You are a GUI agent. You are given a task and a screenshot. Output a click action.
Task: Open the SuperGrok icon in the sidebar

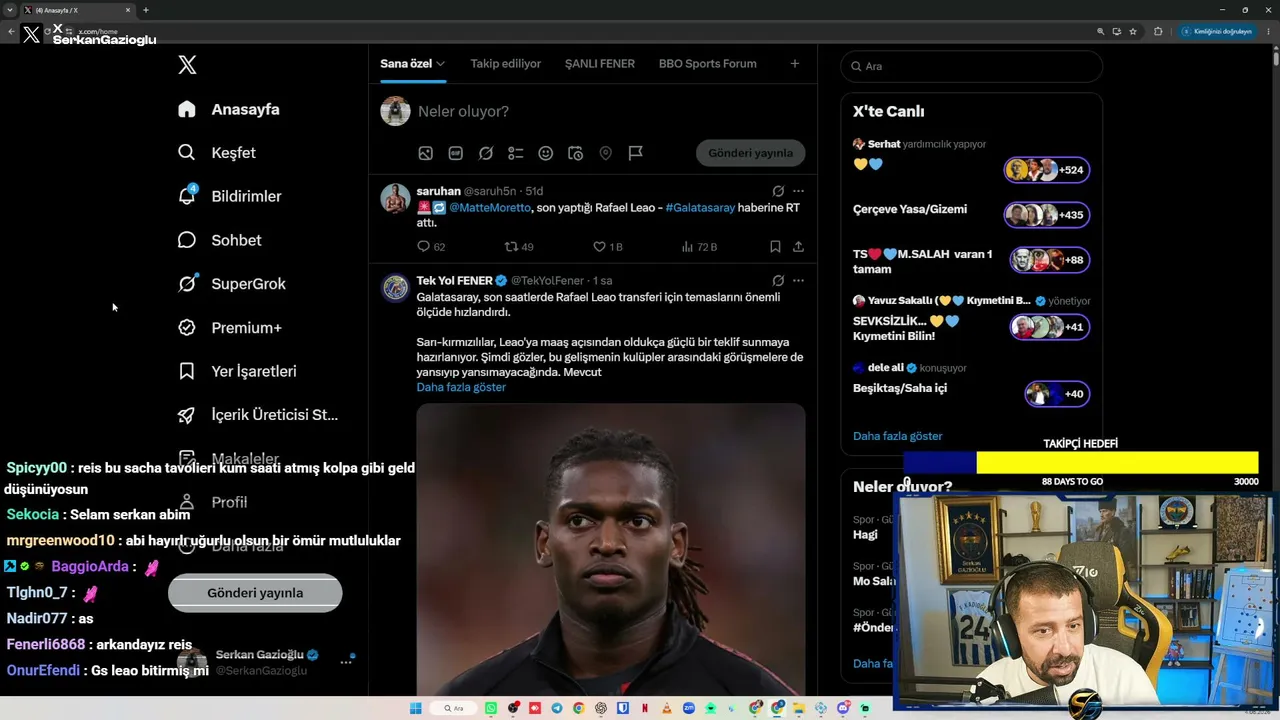[187, 284]
